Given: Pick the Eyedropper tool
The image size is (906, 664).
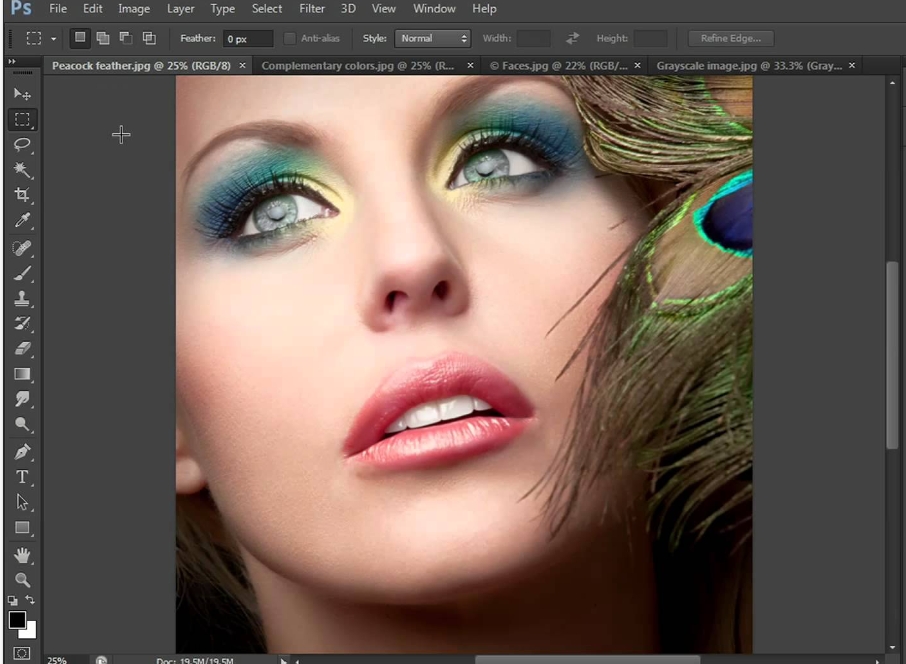Looking at the screenshot, I should 22,221.
